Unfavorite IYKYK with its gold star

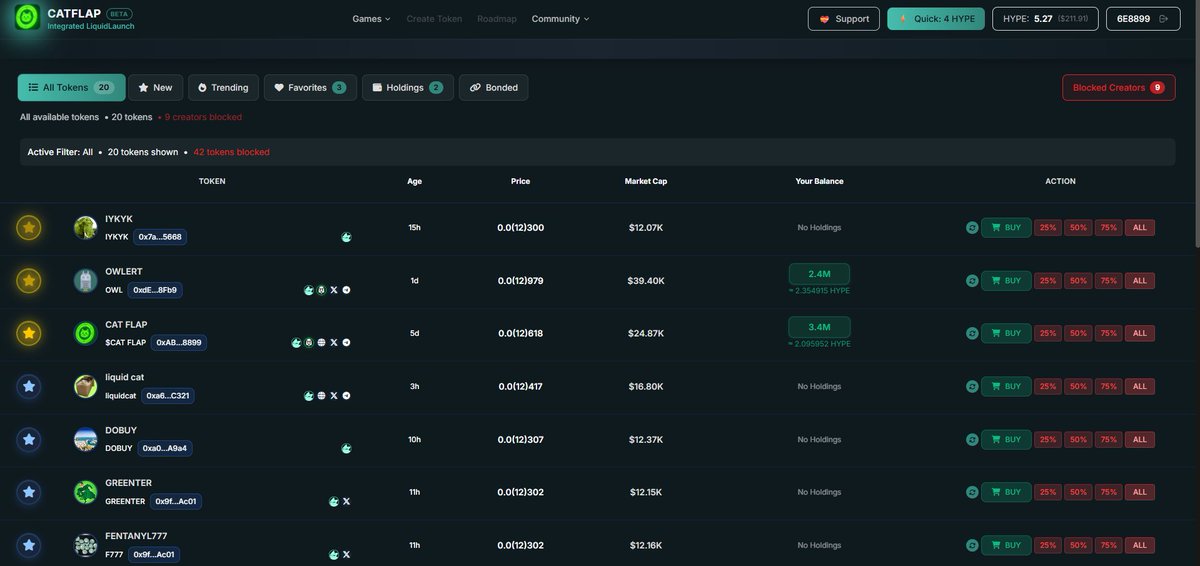point(29,228)
